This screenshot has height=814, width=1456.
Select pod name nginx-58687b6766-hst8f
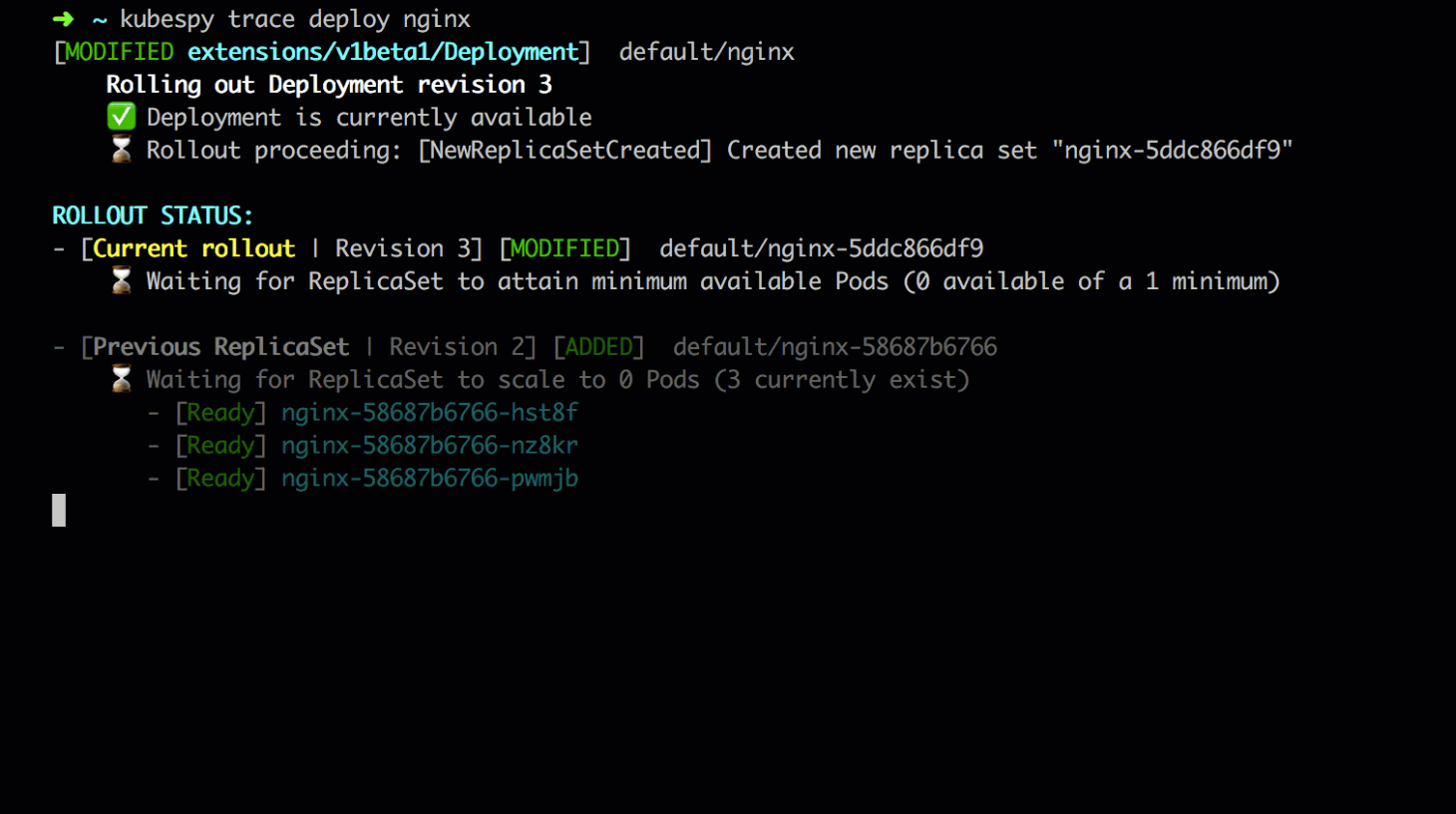(429, 412)
